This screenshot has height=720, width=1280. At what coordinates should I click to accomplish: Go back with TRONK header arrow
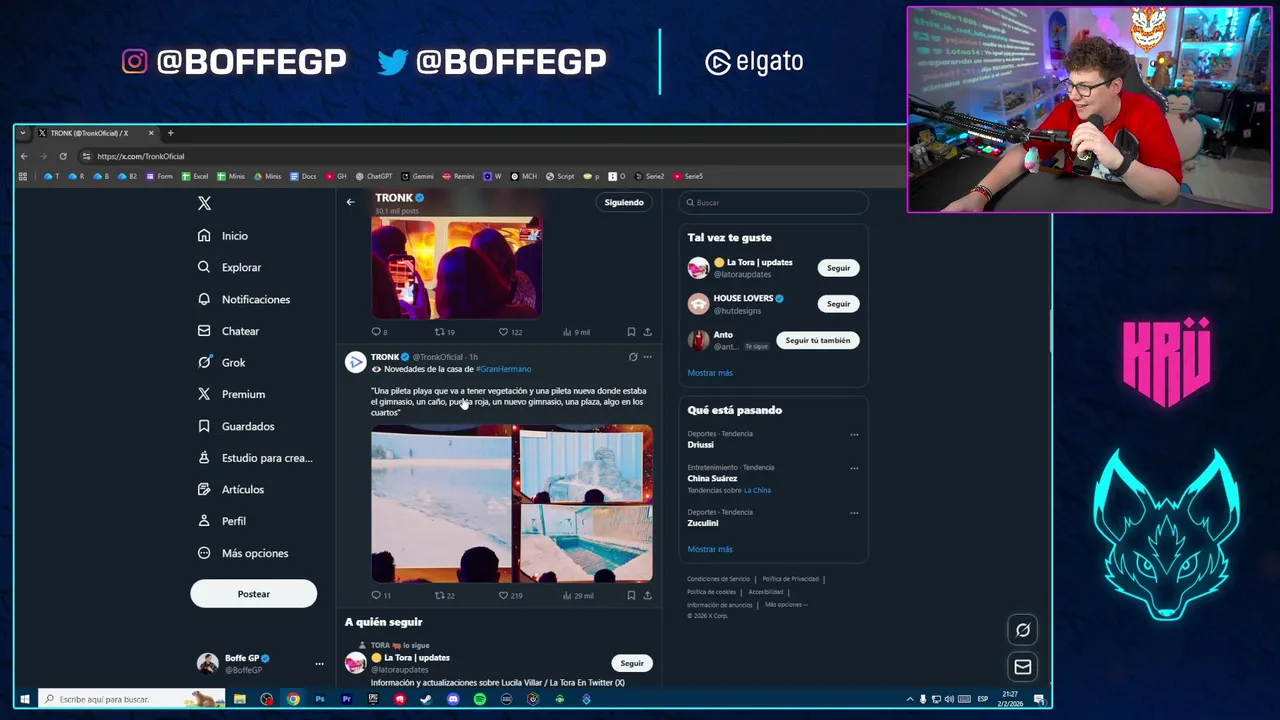click(350, 202)
